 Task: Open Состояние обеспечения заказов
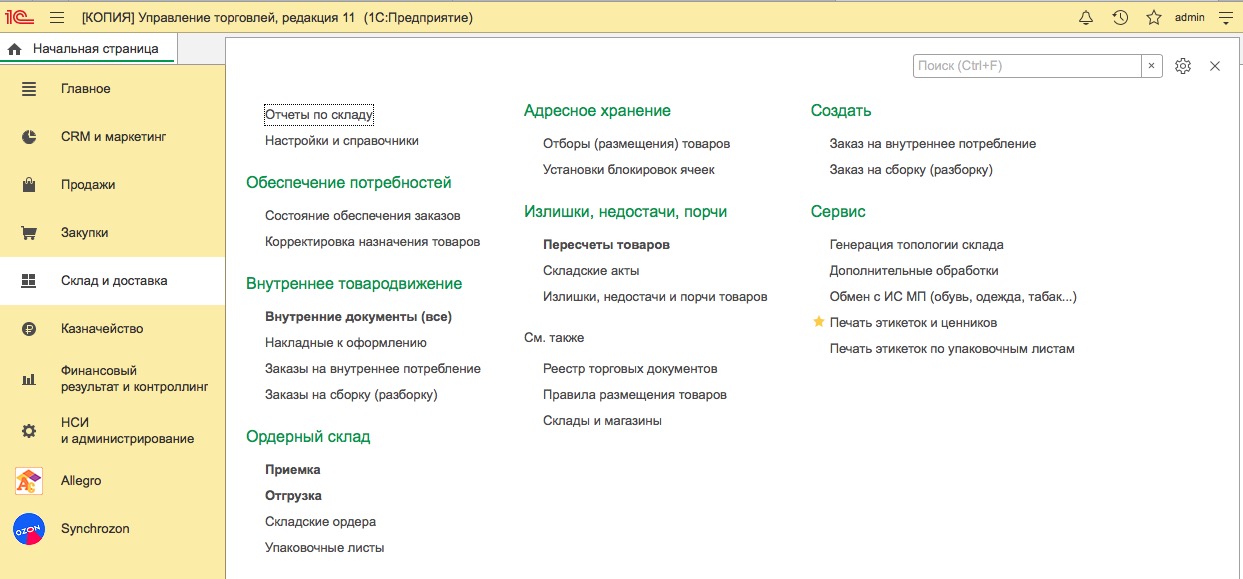click(363, 215)
